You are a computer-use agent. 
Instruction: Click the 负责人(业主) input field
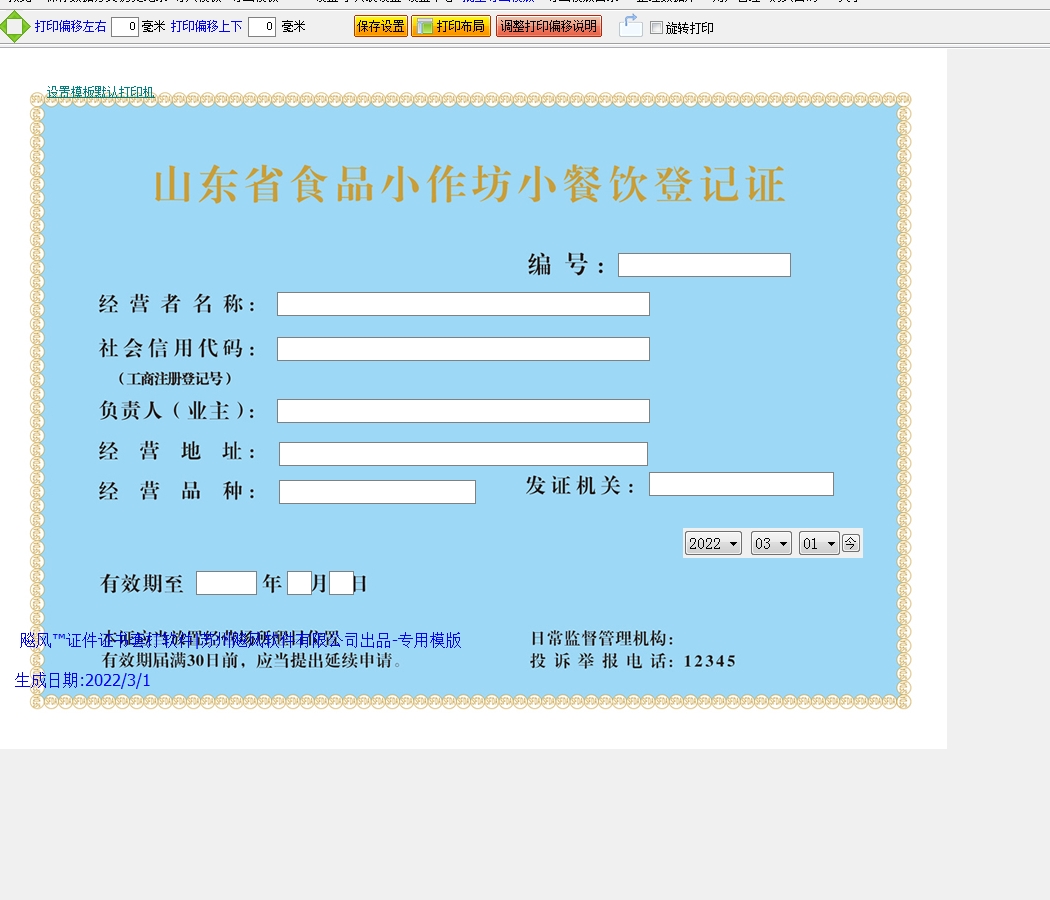463,411
